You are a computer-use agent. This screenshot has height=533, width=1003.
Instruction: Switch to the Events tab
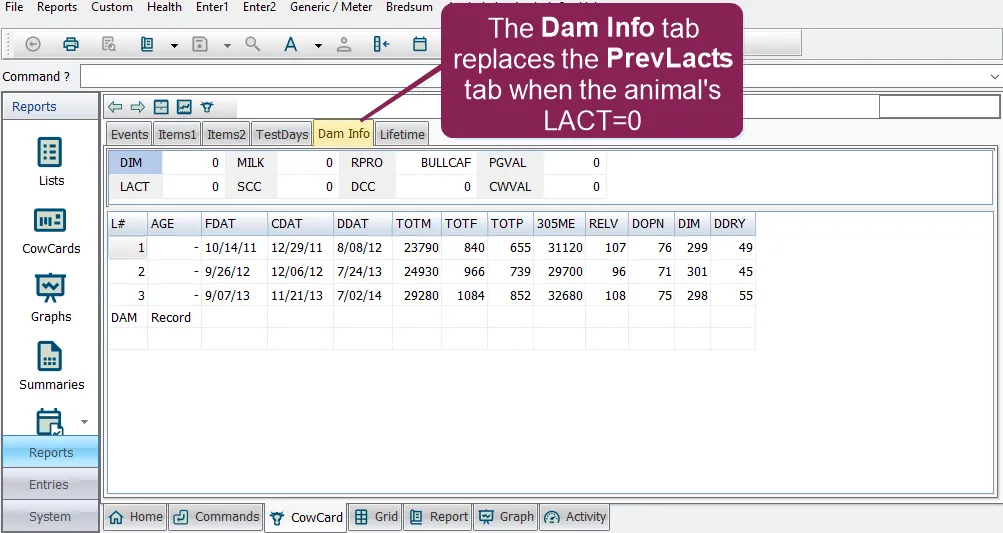pos(129,134)
